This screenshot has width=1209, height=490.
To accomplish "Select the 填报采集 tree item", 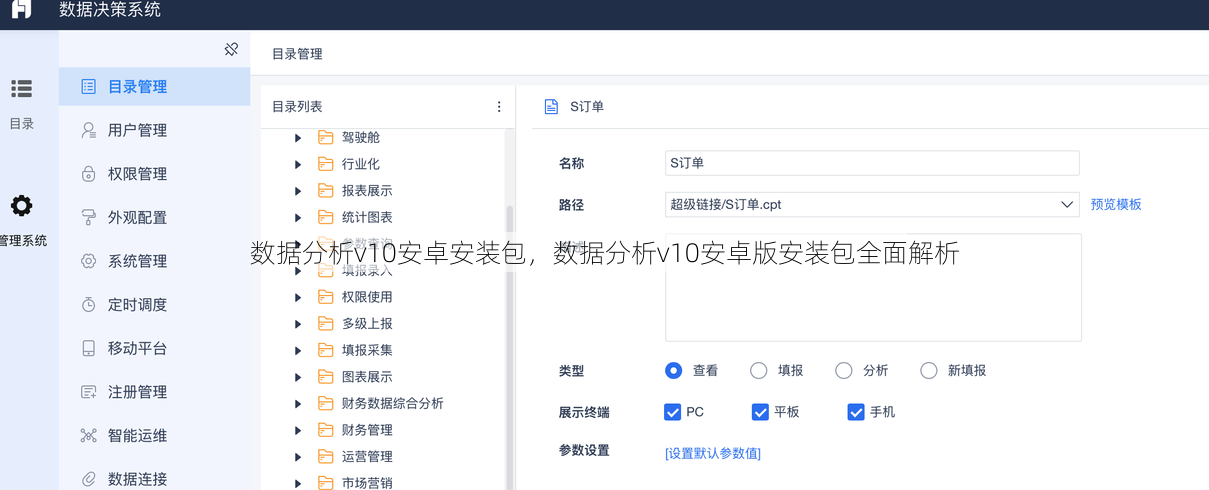I will click(367, 350).
